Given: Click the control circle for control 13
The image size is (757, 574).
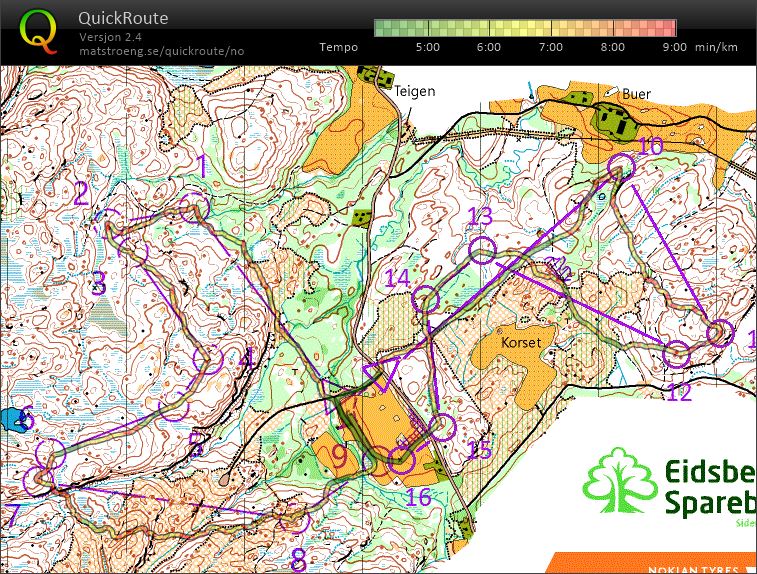Looking at the screenshot, I should click(x=482, y=251).
